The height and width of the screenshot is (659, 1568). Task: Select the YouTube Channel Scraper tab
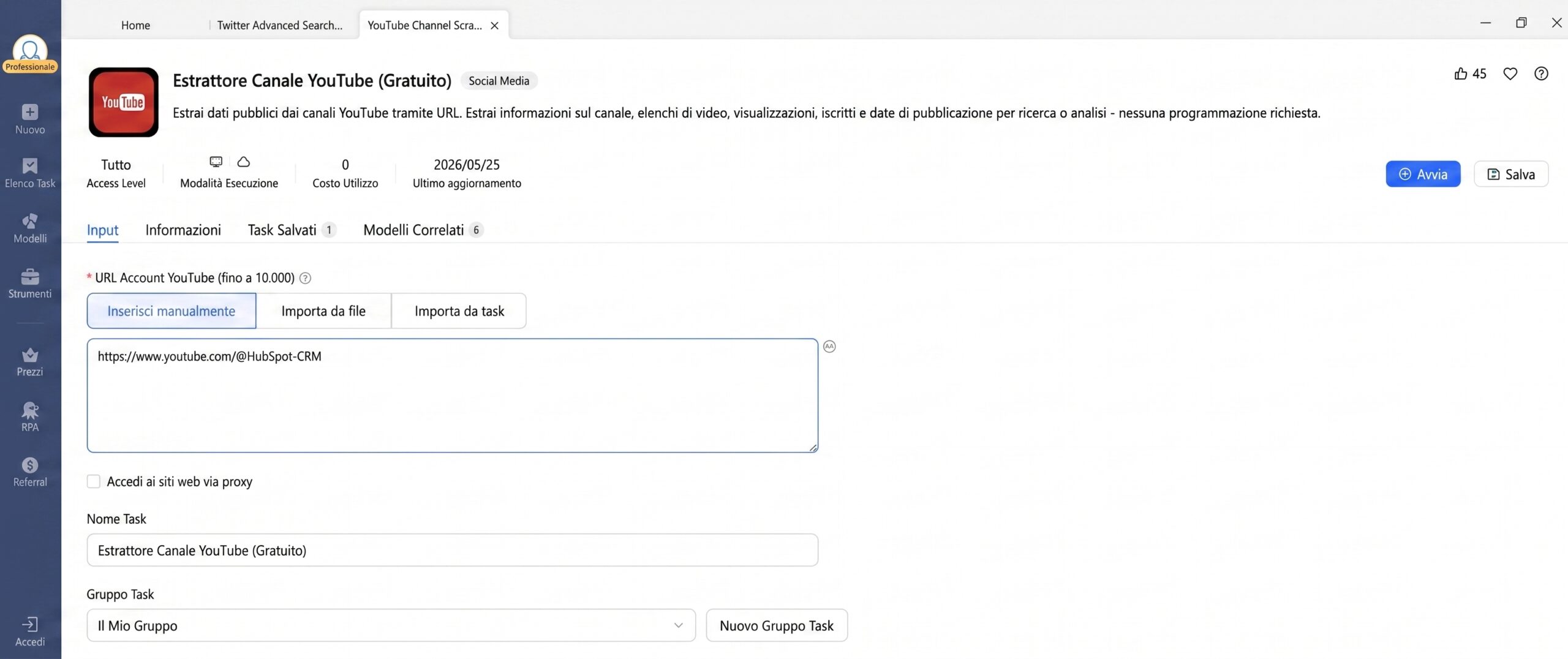[x=424, y=25]
